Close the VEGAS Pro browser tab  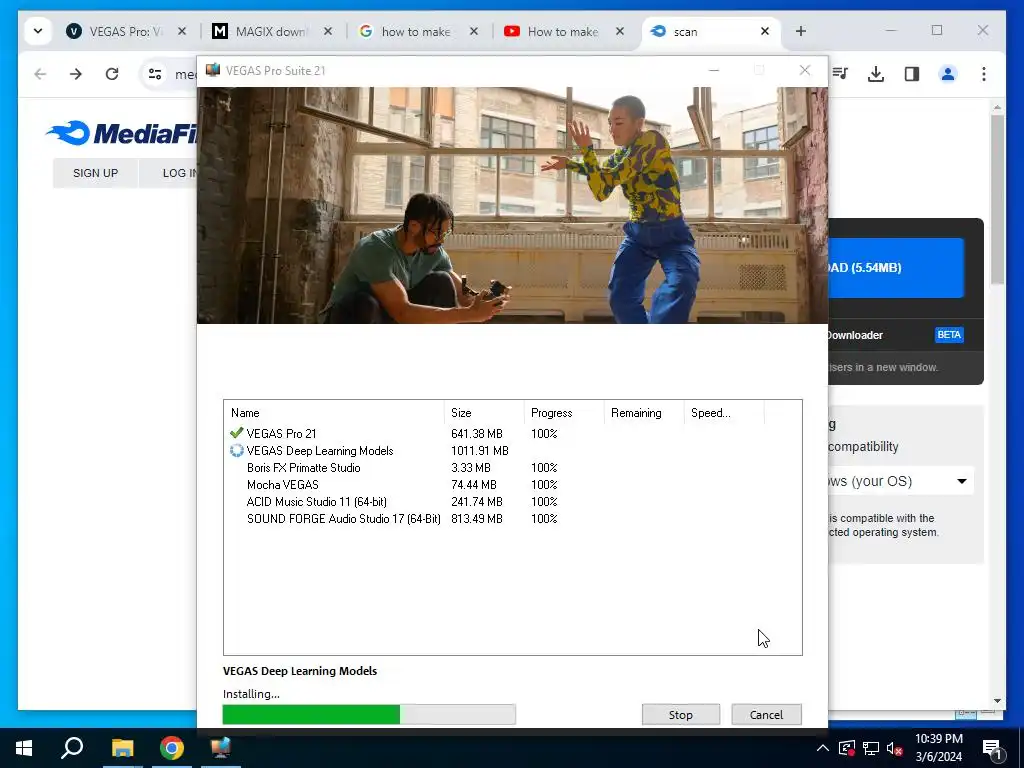coord(182,31)
